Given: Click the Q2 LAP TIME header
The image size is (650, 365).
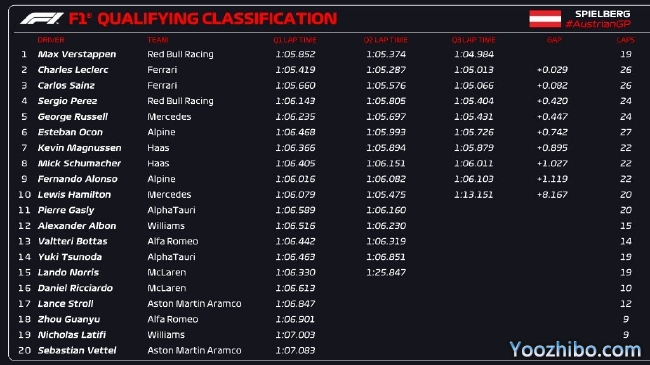Looking at the screenshot, I should click(x=386, y=40).
